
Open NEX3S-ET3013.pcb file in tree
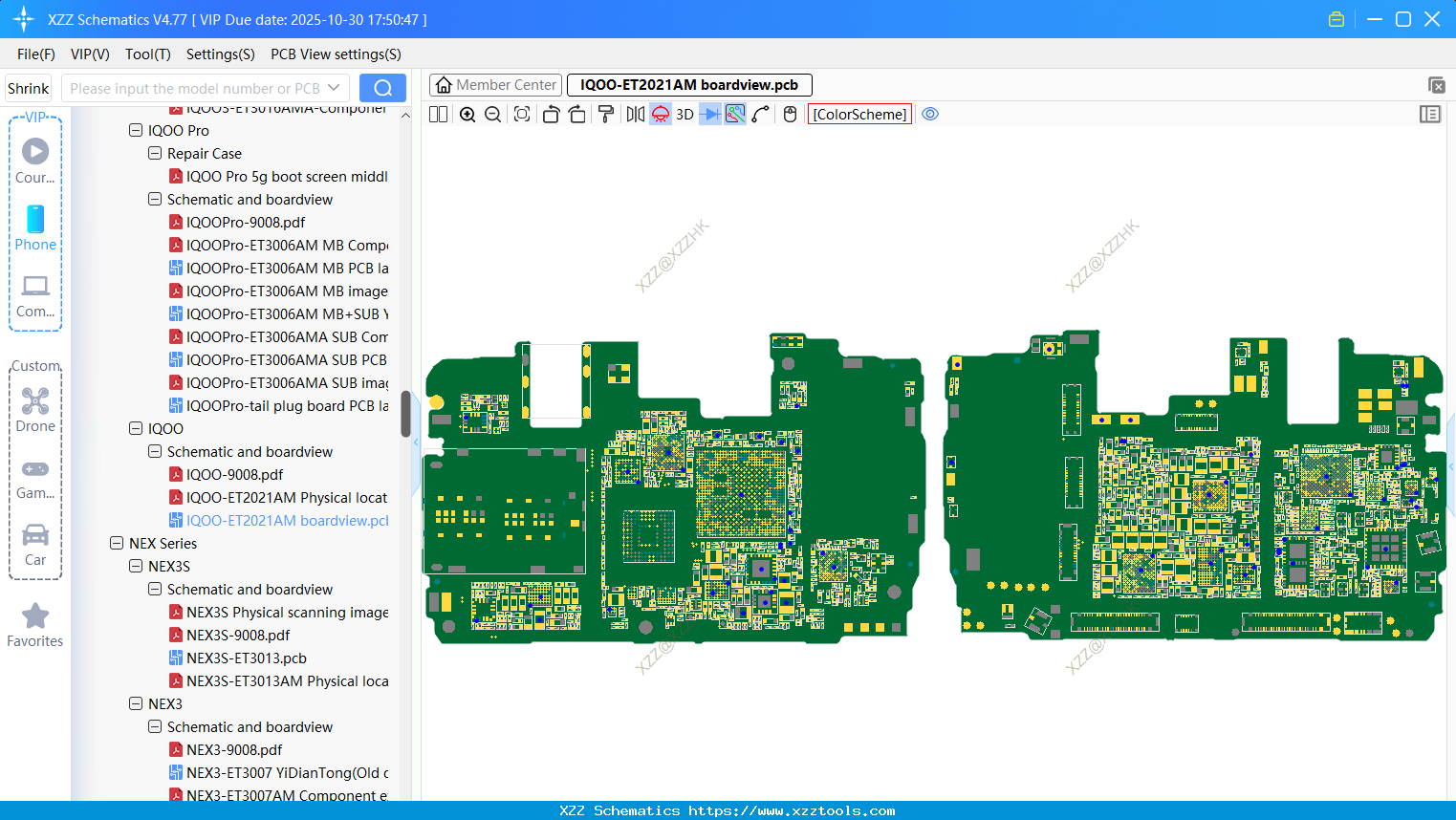pos(246,658)
